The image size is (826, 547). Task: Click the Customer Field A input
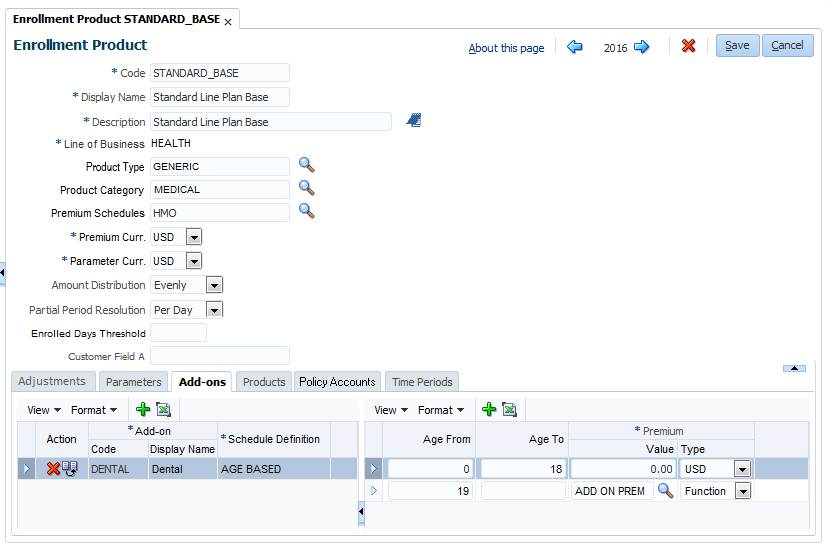coord(220,356)
